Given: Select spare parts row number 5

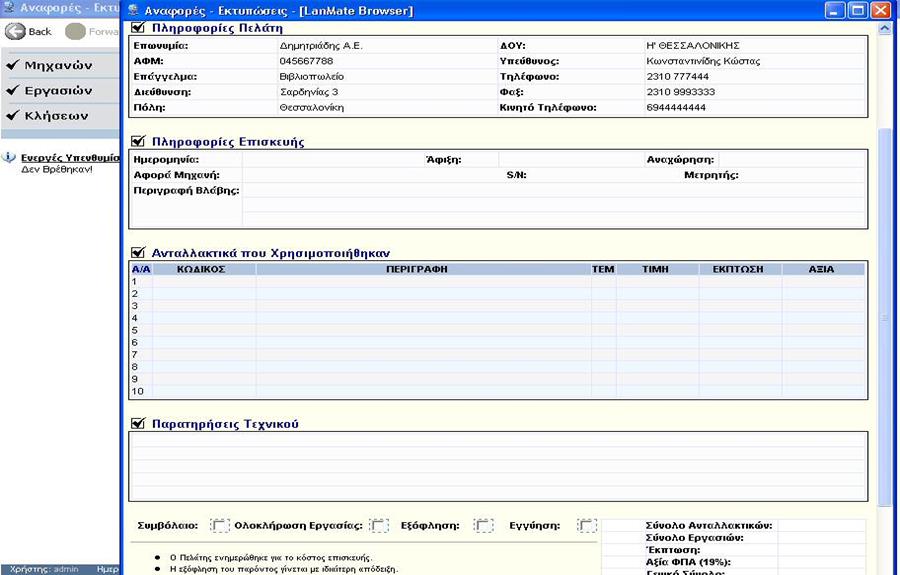Looking at the screenshot, I should point(498,331).
